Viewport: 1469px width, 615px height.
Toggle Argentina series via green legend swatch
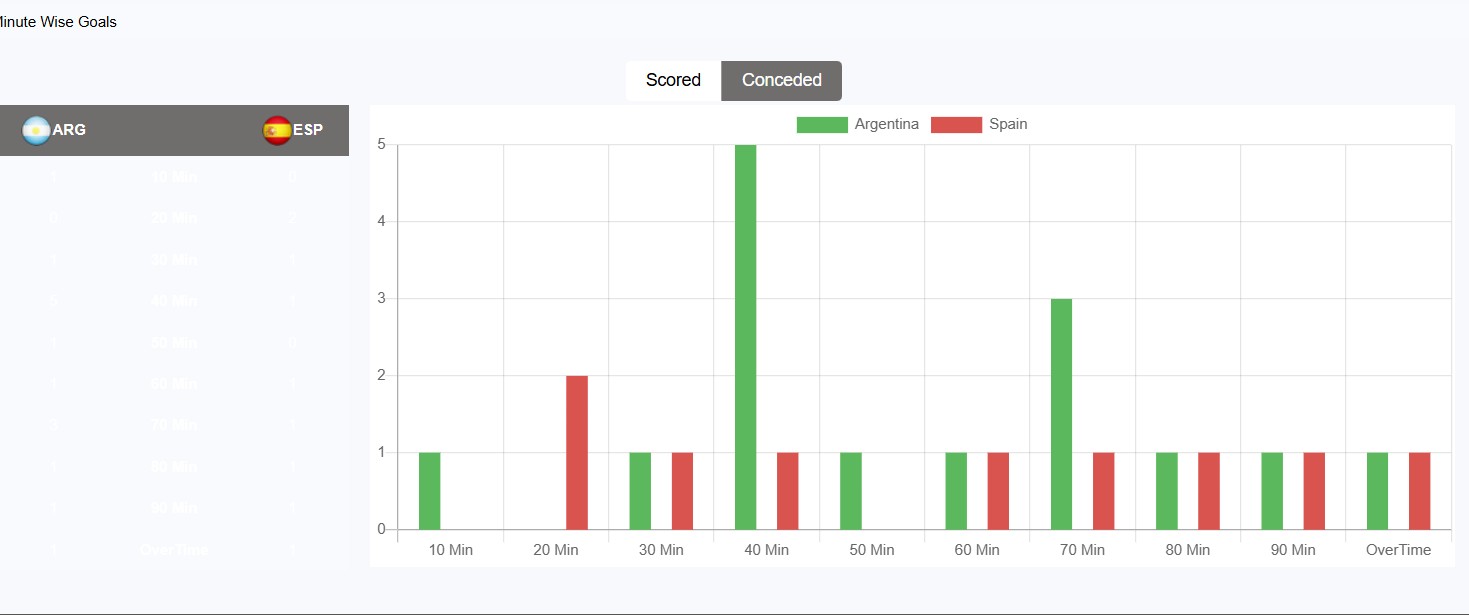tap(821, 125)
